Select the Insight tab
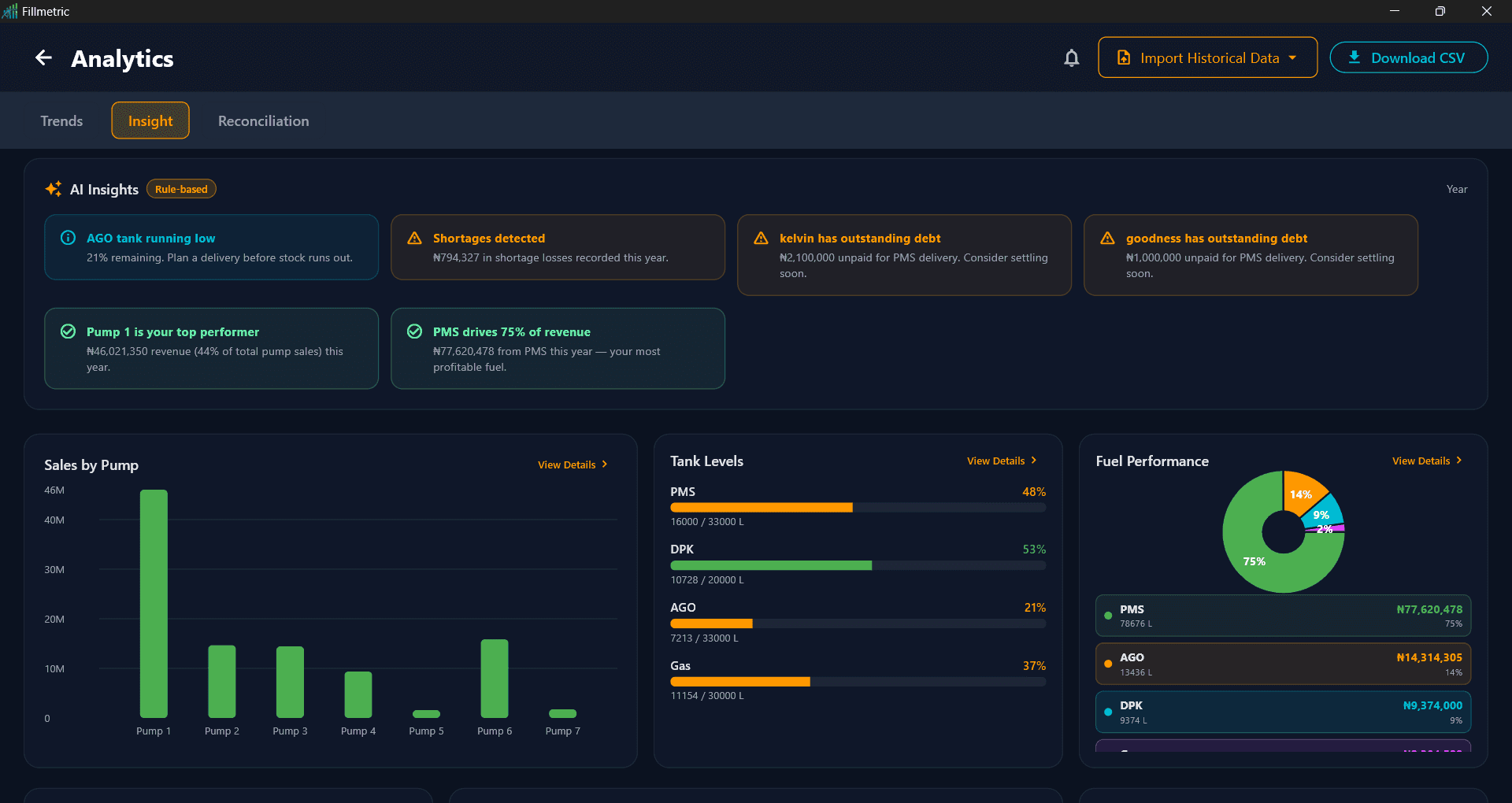 point(150,120)
